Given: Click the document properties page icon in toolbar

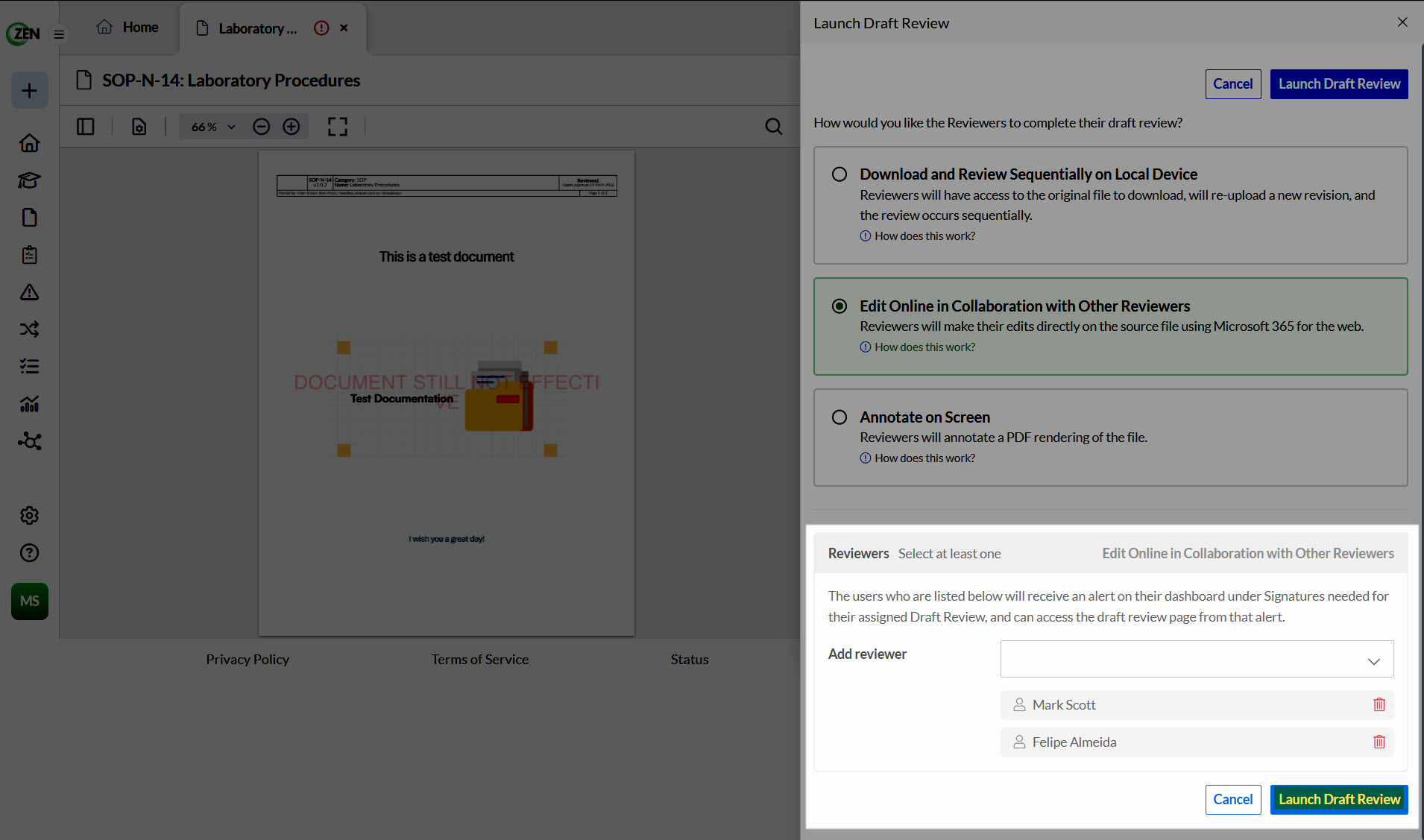Looking at the screenshot, I should [x=139, y=127].
